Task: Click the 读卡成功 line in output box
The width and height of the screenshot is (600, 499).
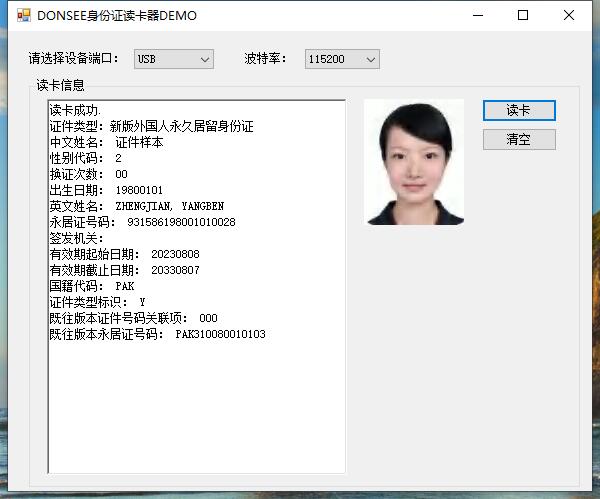Action: point(76,111)
